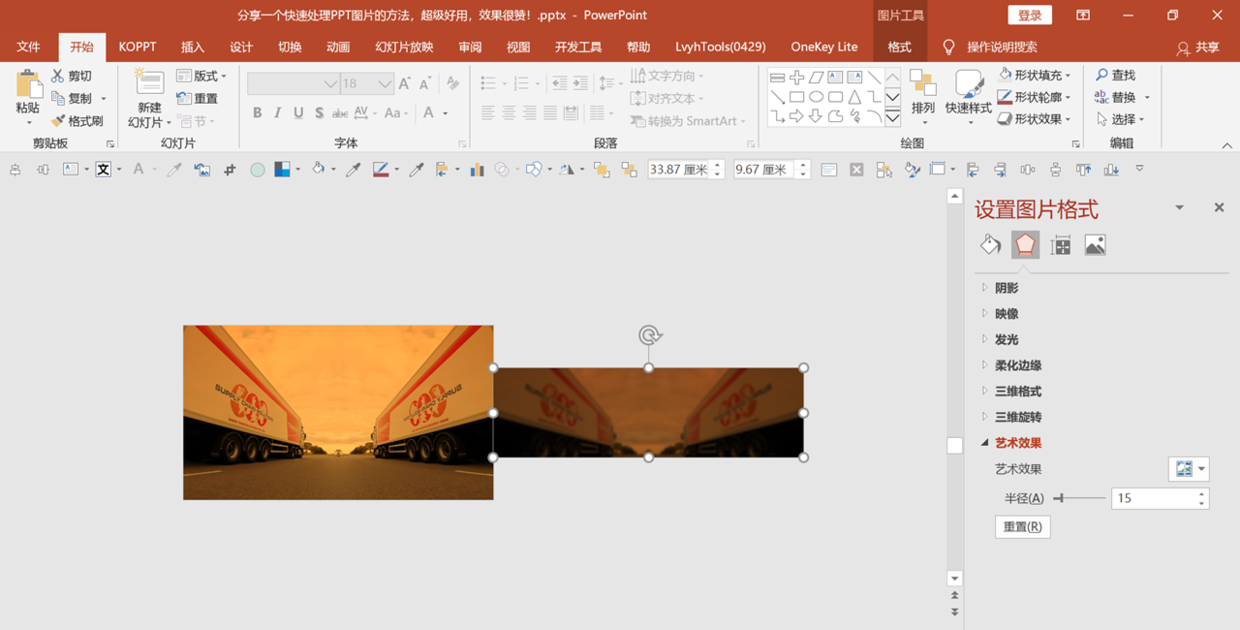This screenshot has height=630, width=1240.
Task: Click the clear formatting icon
Action: pos(453,84)
